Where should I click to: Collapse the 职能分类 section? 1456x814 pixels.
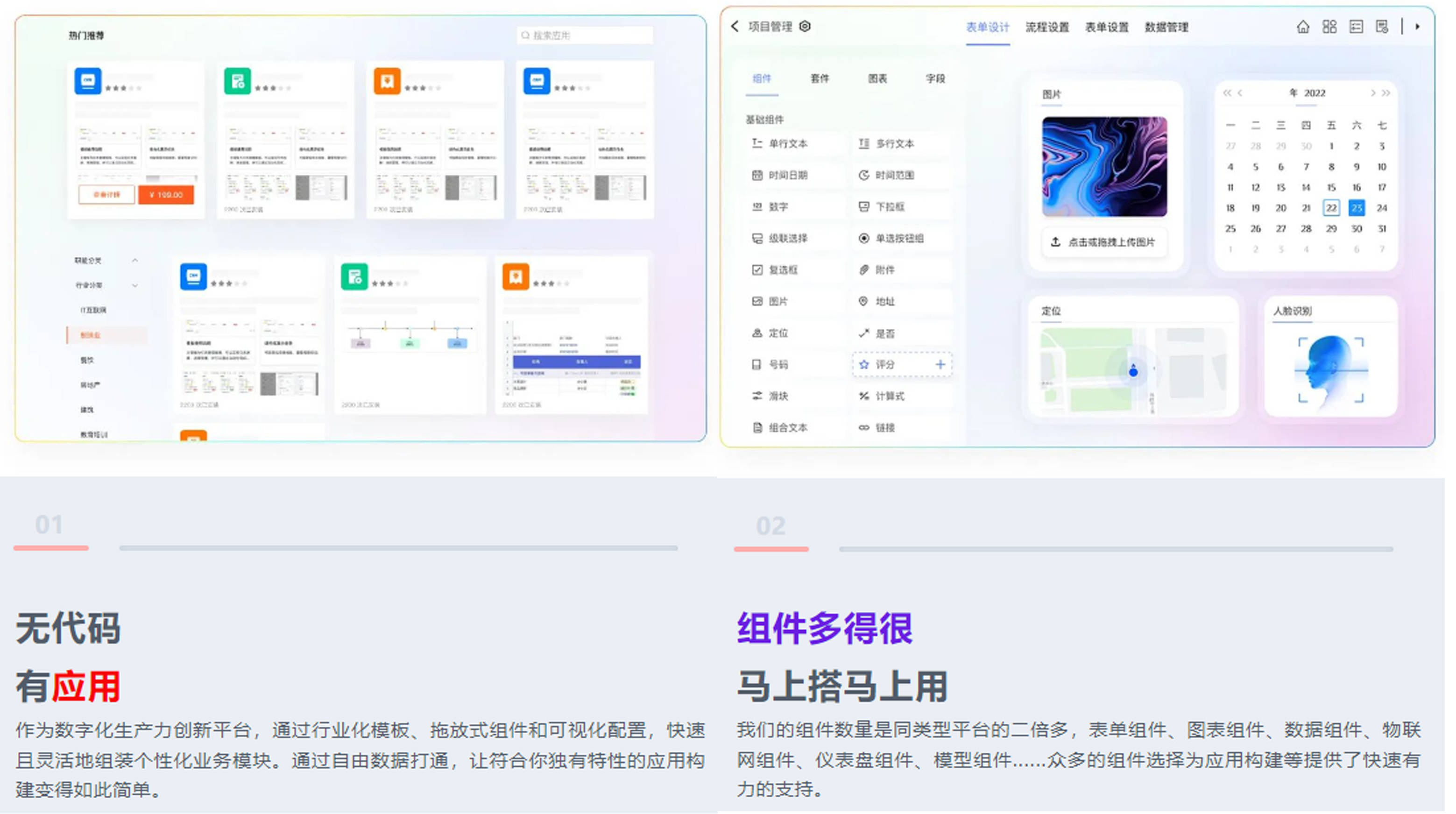(135, 260)
